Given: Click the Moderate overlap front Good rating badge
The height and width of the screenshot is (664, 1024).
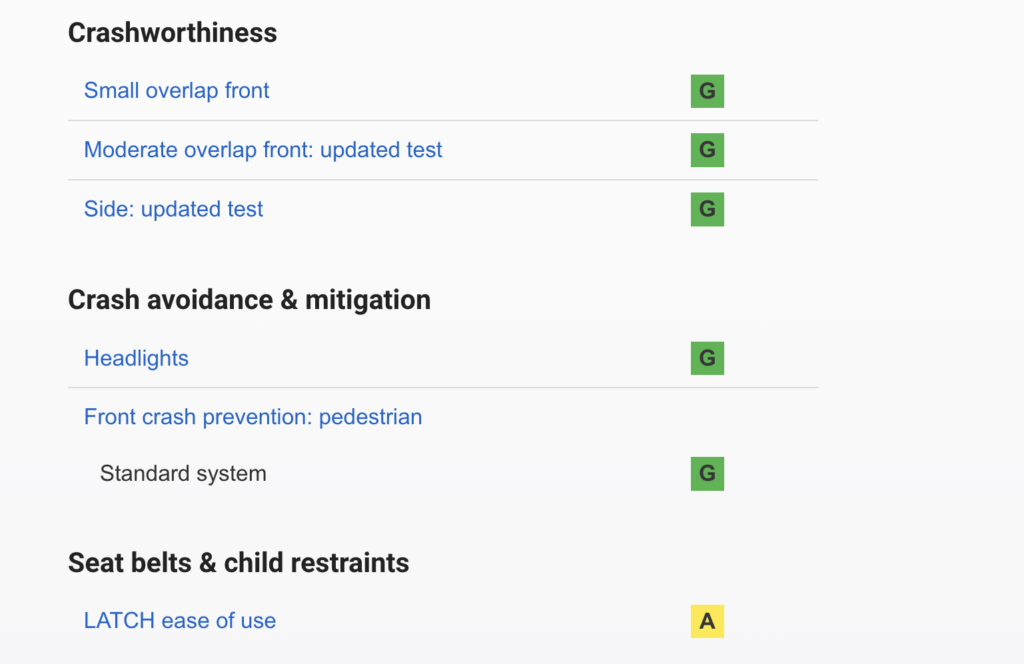Looking at the screenshot, I should (707, 150).
